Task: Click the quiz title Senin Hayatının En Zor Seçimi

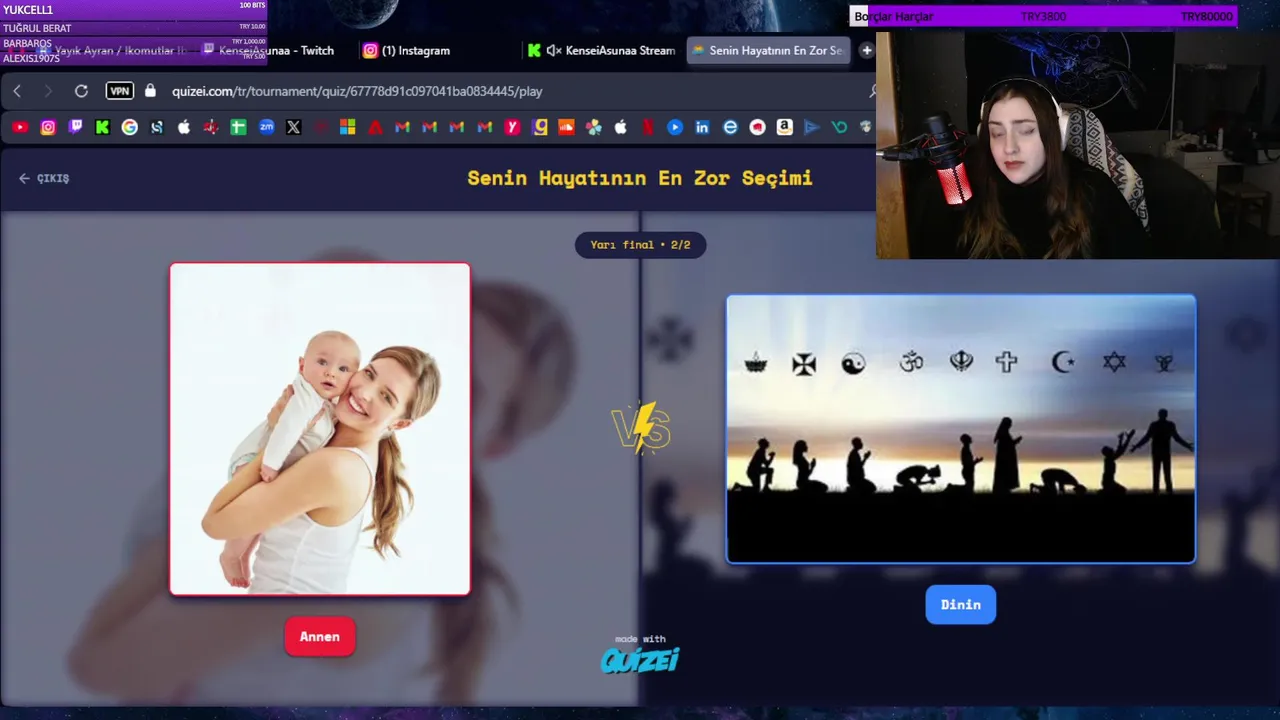Action: pyautogui.click(x=640, y=178)
